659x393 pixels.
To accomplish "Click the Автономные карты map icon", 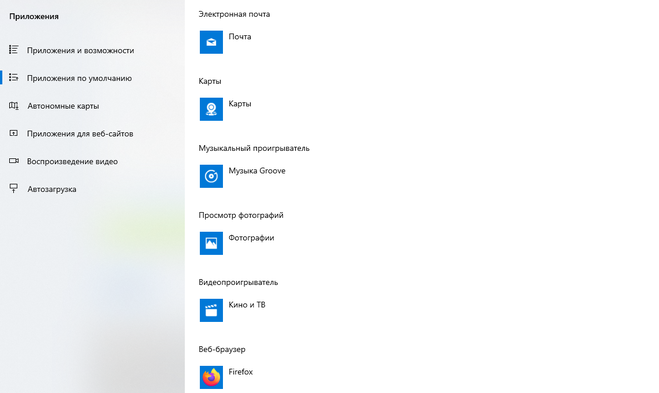I will (13, 106).
